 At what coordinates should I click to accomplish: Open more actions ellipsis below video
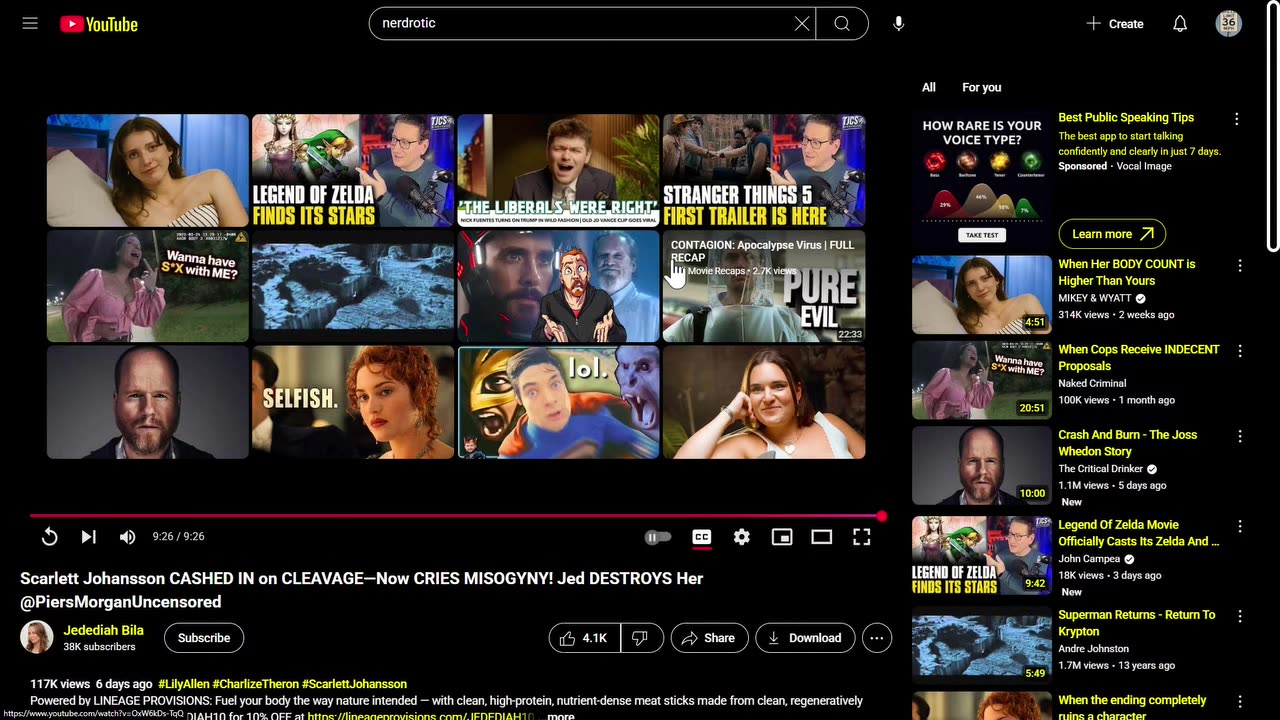coord(877,638)
